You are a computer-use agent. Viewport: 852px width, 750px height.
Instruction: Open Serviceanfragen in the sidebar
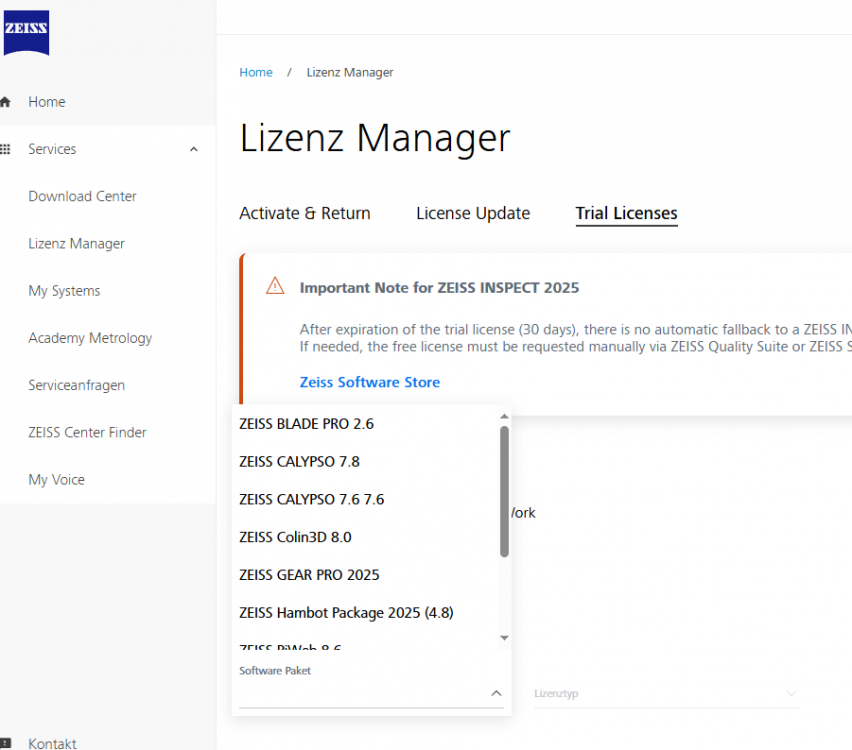pyautogui.click(x=75, y=385)
